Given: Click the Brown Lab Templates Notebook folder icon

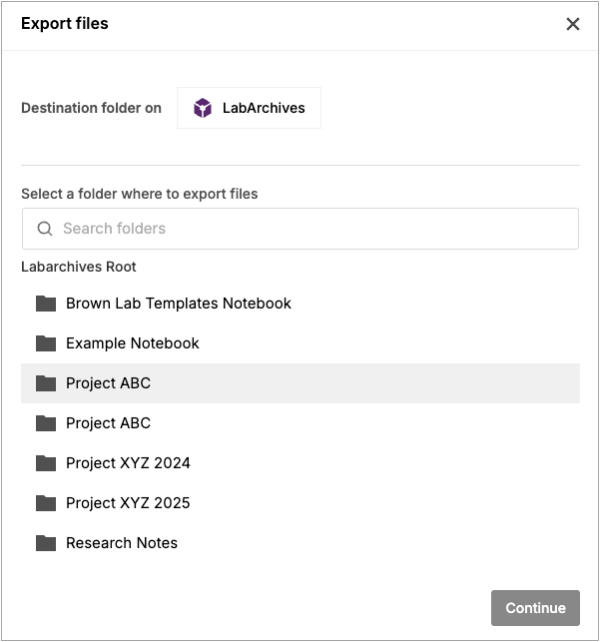Looking at the screenshot, I should (x=46, y=303).
